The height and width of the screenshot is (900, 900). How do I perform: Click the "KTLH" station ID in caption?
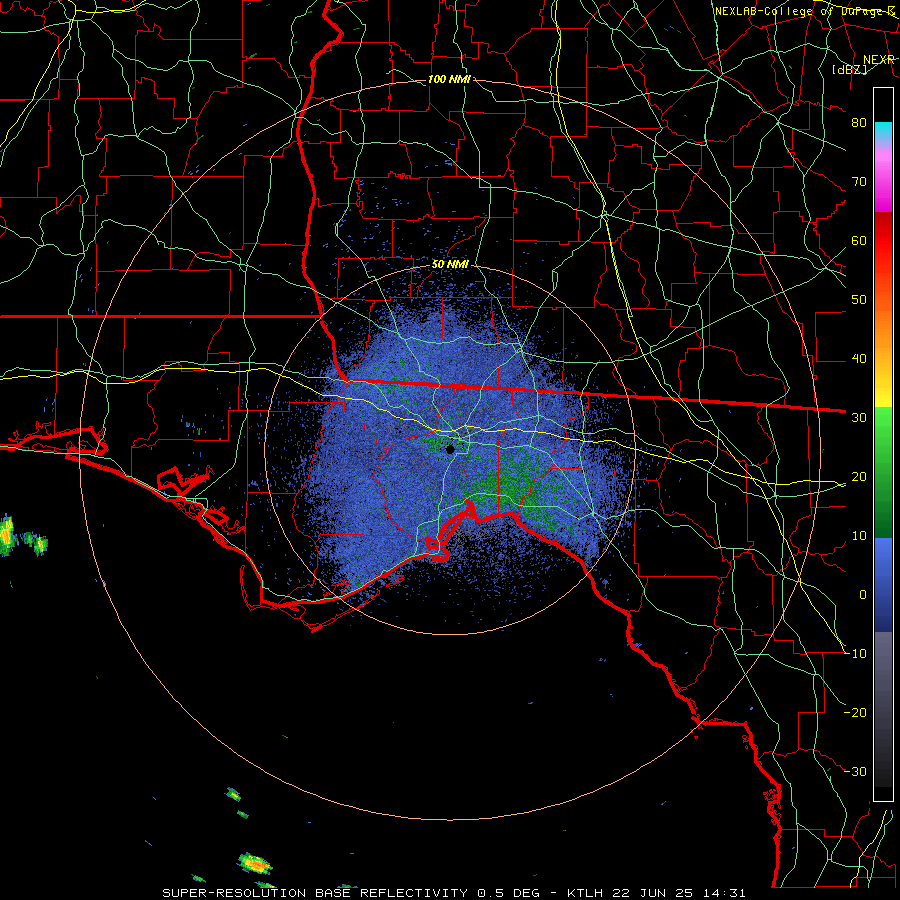click(585, 893)
